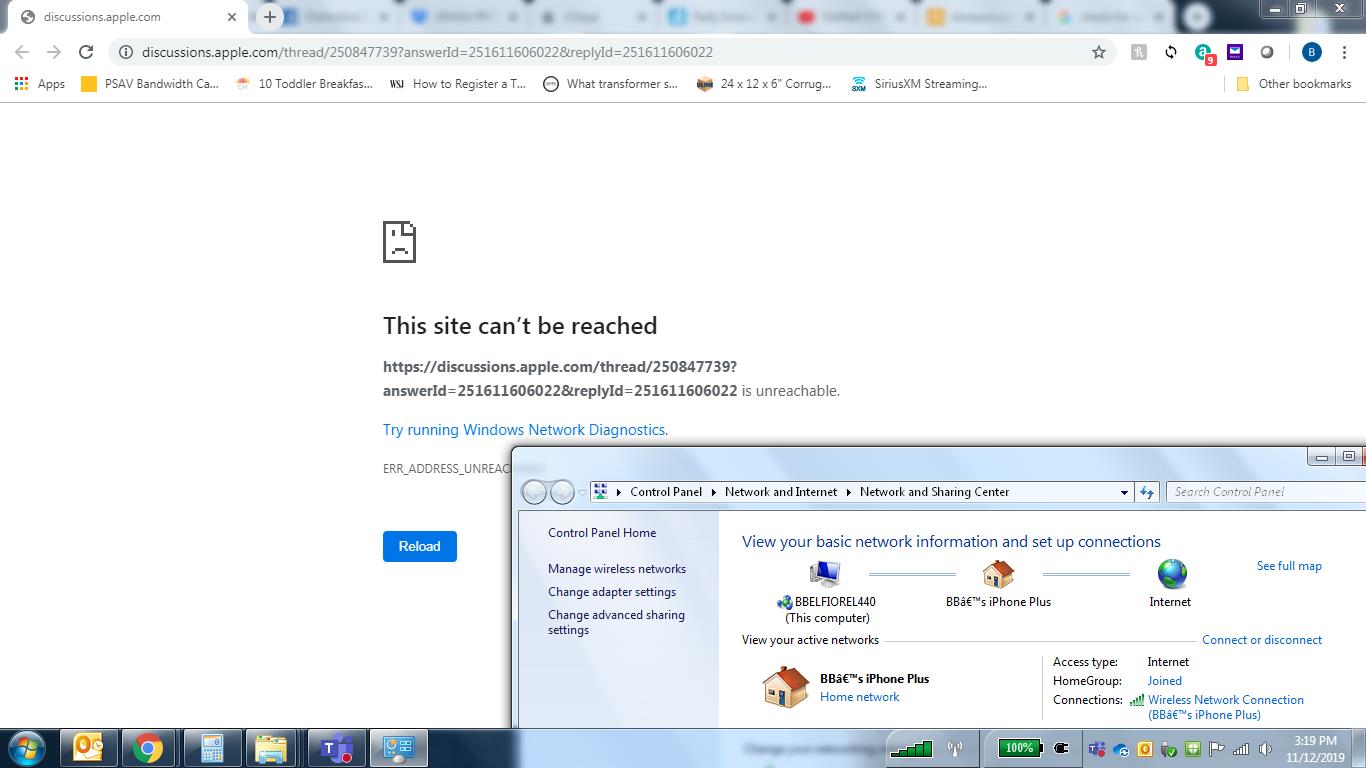
Task: Open 'Manage wireless networks'
Action: pos(617,569)
